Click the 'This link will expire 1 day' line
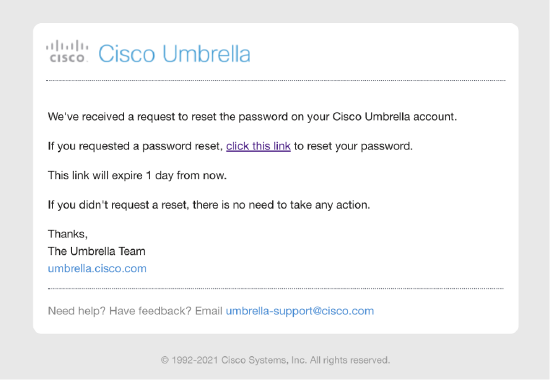The height and width of the screenshot is (380, 550). tap(137, 175)
